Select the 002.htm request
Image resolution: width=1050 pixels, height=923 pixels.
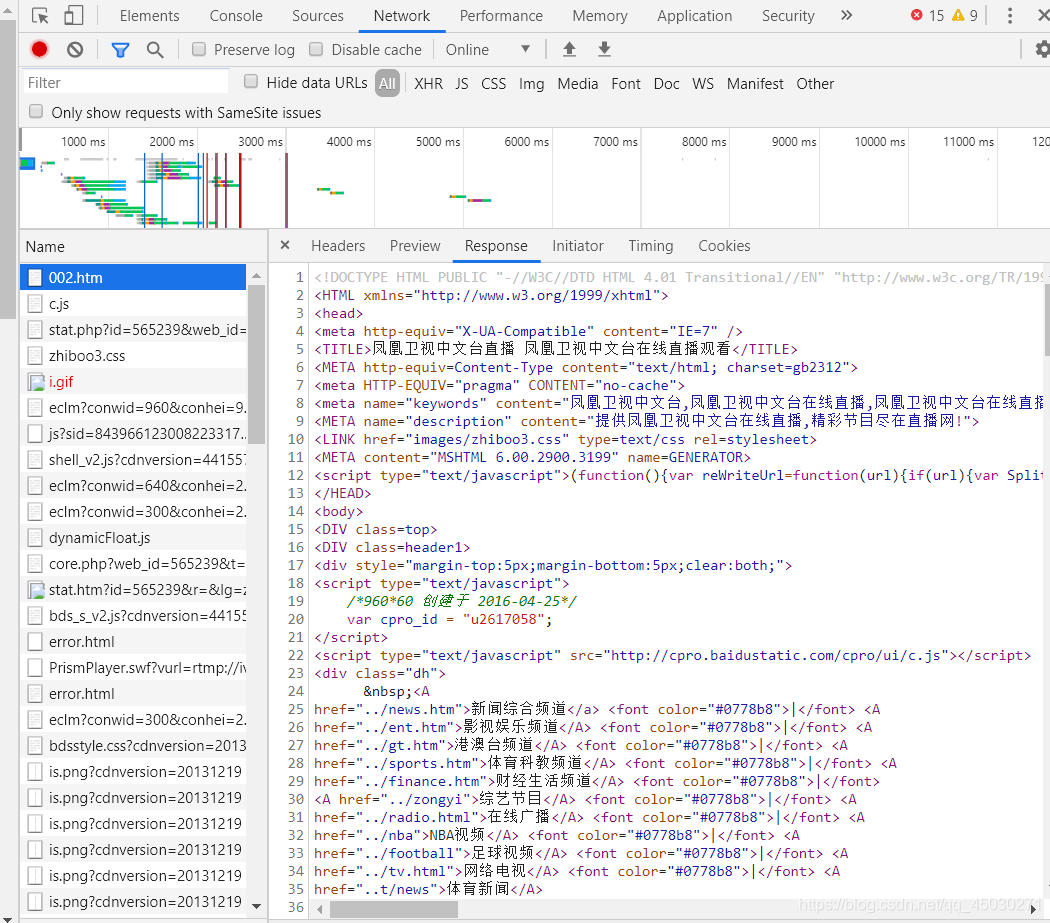click(133, 277)
